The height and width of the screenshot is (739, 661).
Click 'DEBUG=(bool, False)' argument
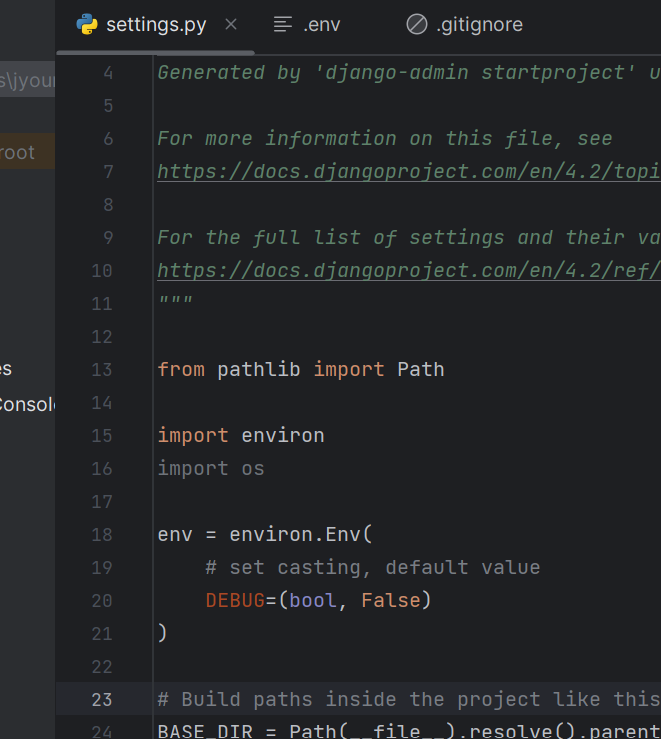tap(318, 601)
